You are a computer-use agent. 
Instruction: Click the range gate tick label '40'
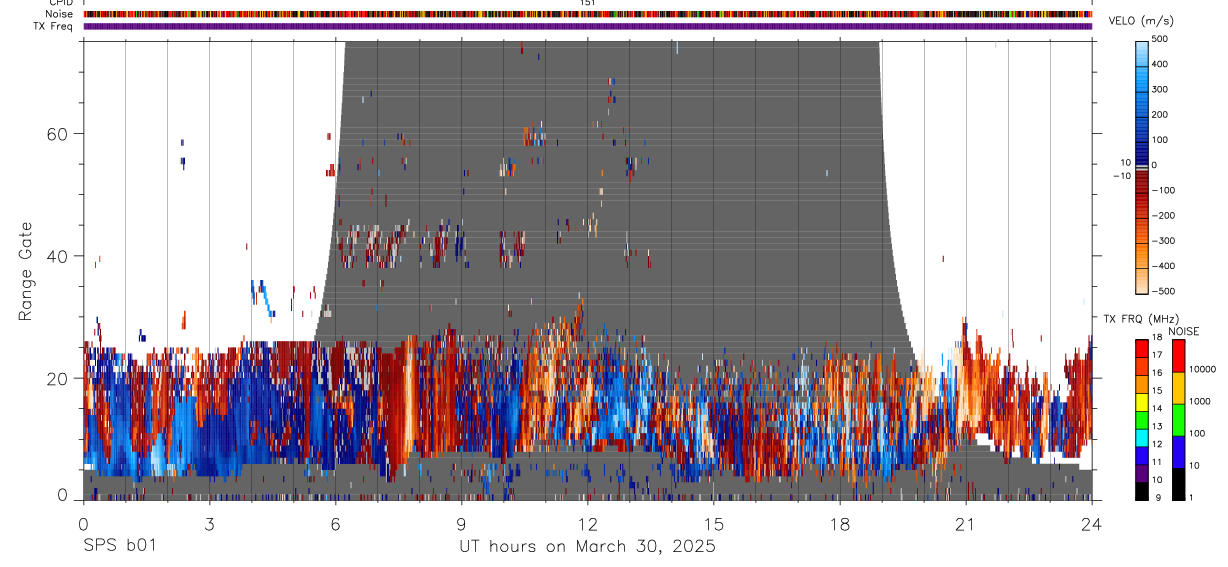[x=57, y=256]
